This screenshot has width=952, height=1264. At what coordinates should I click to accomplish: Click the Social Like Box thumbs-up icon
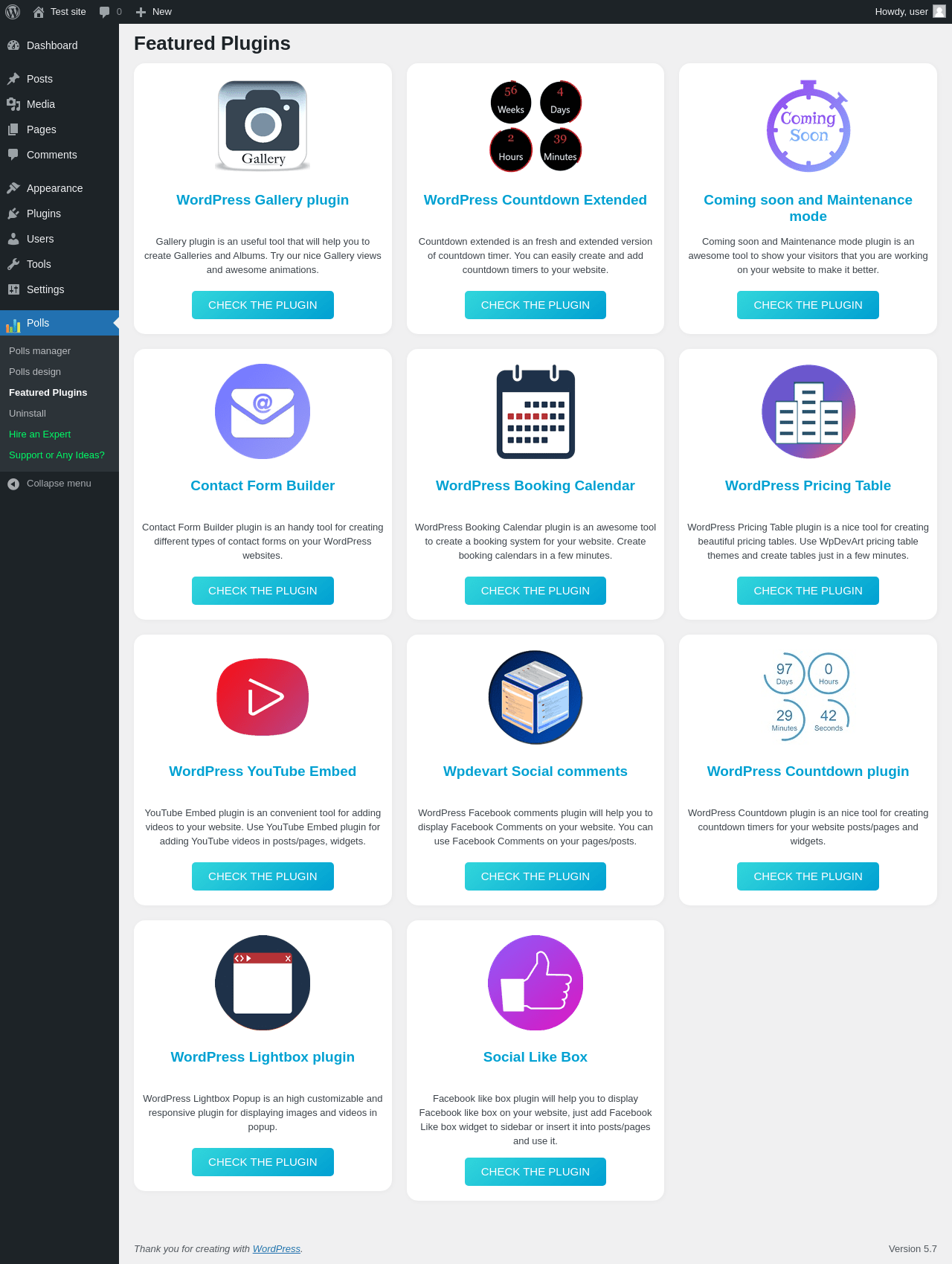click(x=535, y=983)
